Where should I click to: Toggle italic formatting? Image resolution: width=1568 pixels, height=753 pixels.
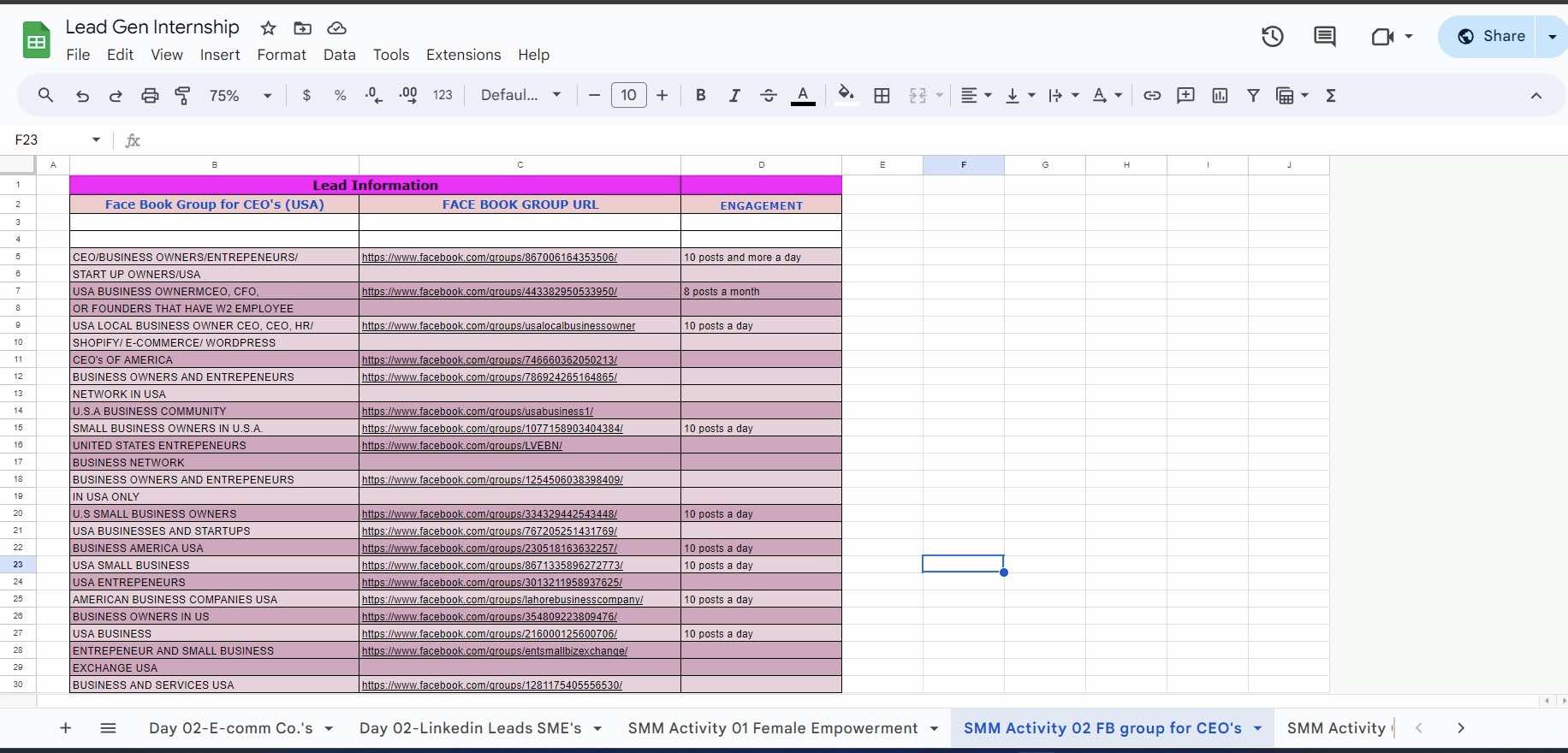pyautogui.click(x=734, y=95)
